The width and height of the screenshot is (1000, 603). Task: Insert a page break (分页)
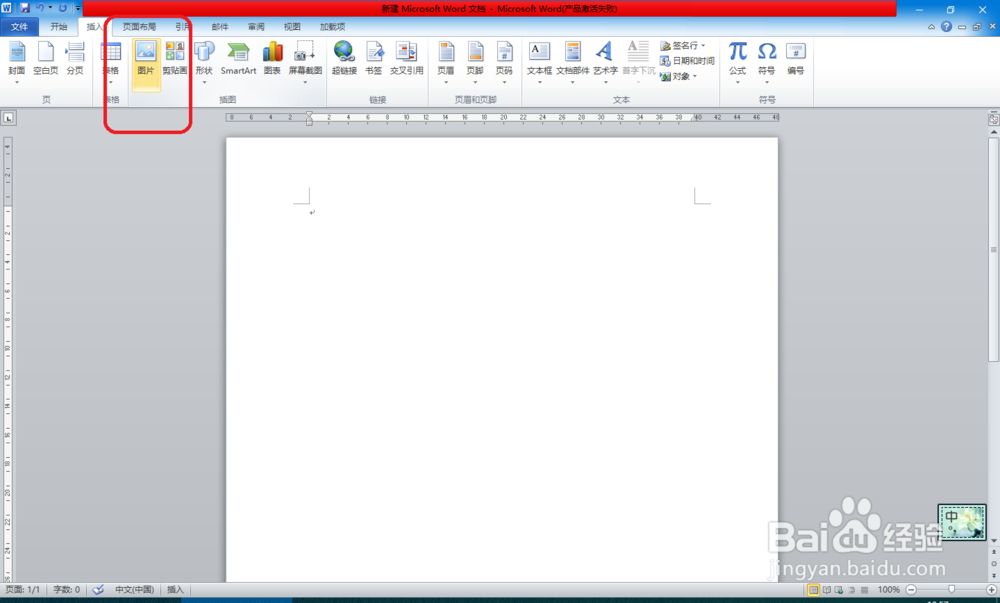click(x=75, y=61)
